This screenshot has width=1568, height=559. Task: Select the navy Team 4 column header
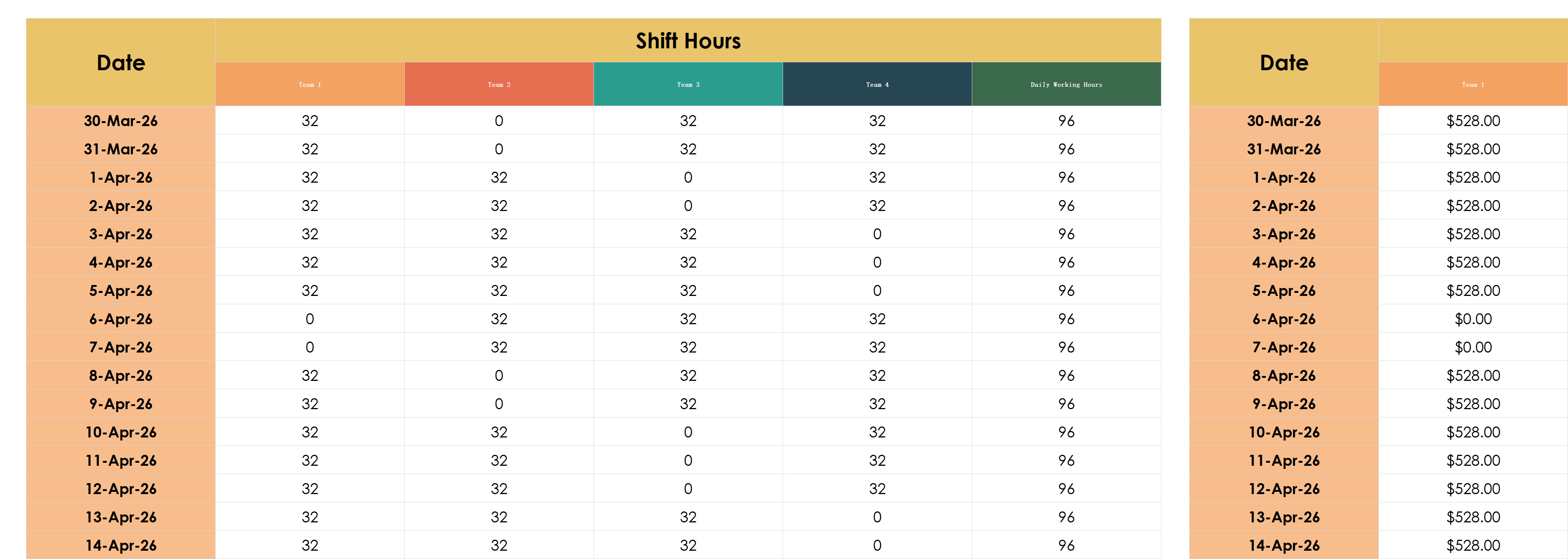[877, 84]
